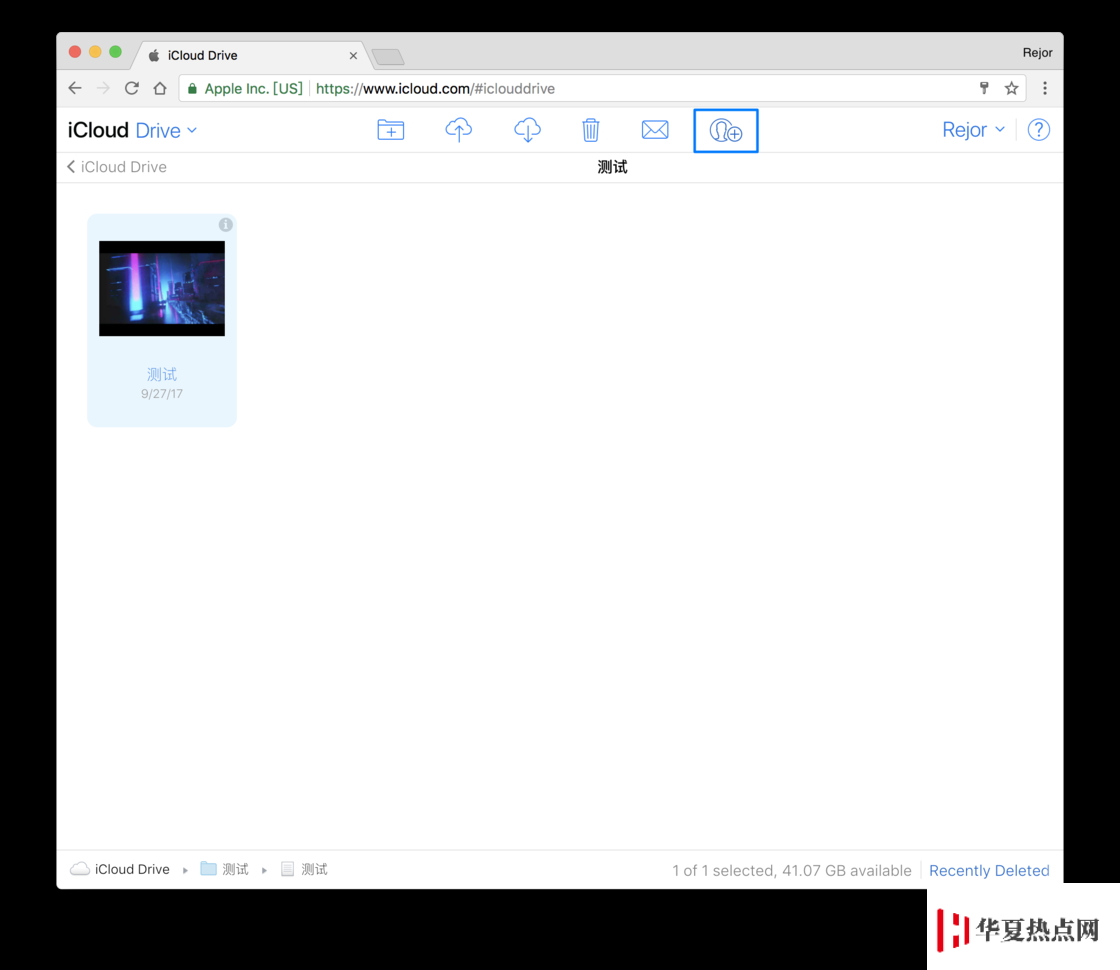
Task: Open the help question mark icon
Action: [x=1038, y=130]
